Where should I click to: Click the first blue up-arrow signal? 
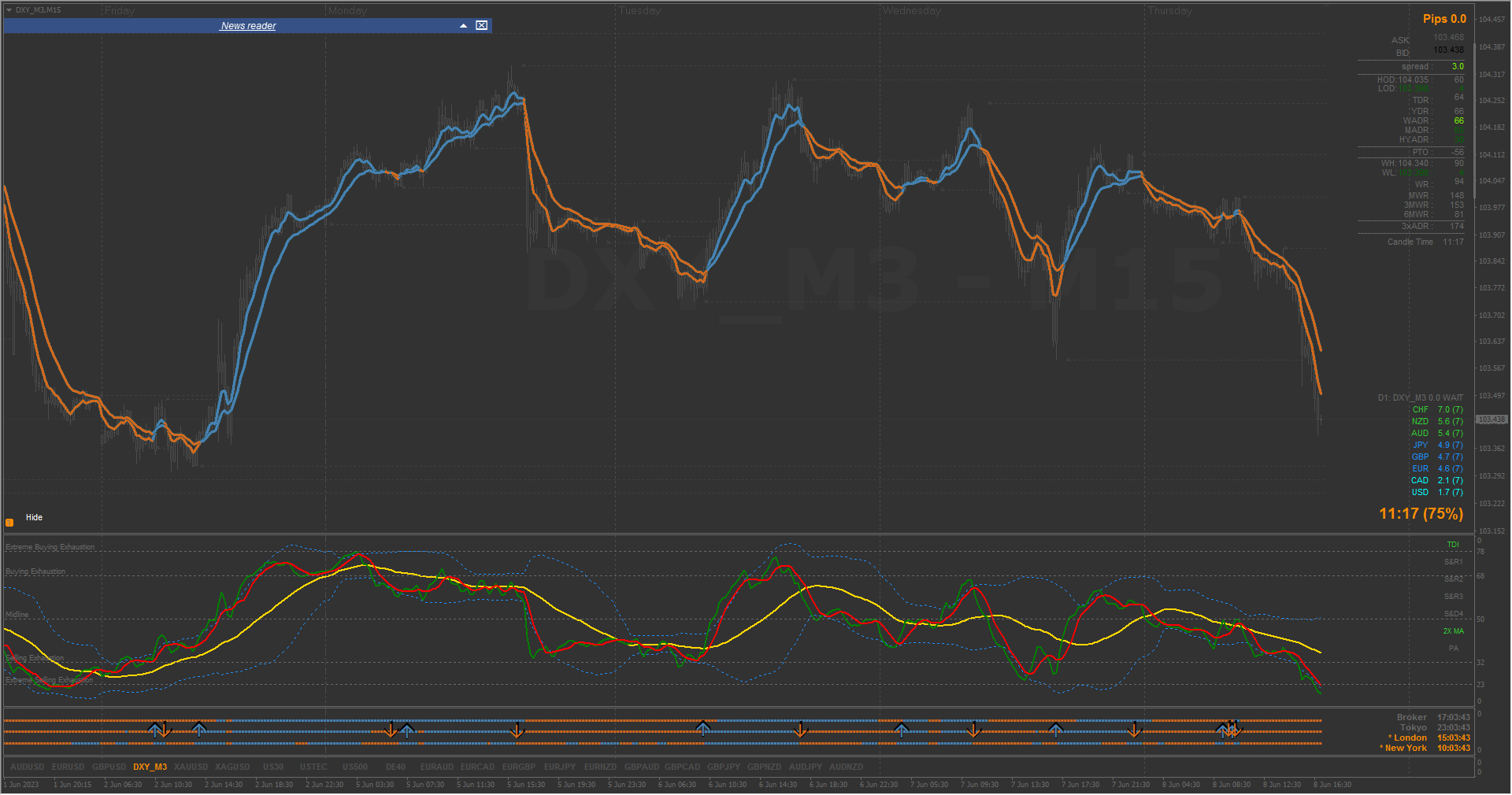[x=155, y=730]
